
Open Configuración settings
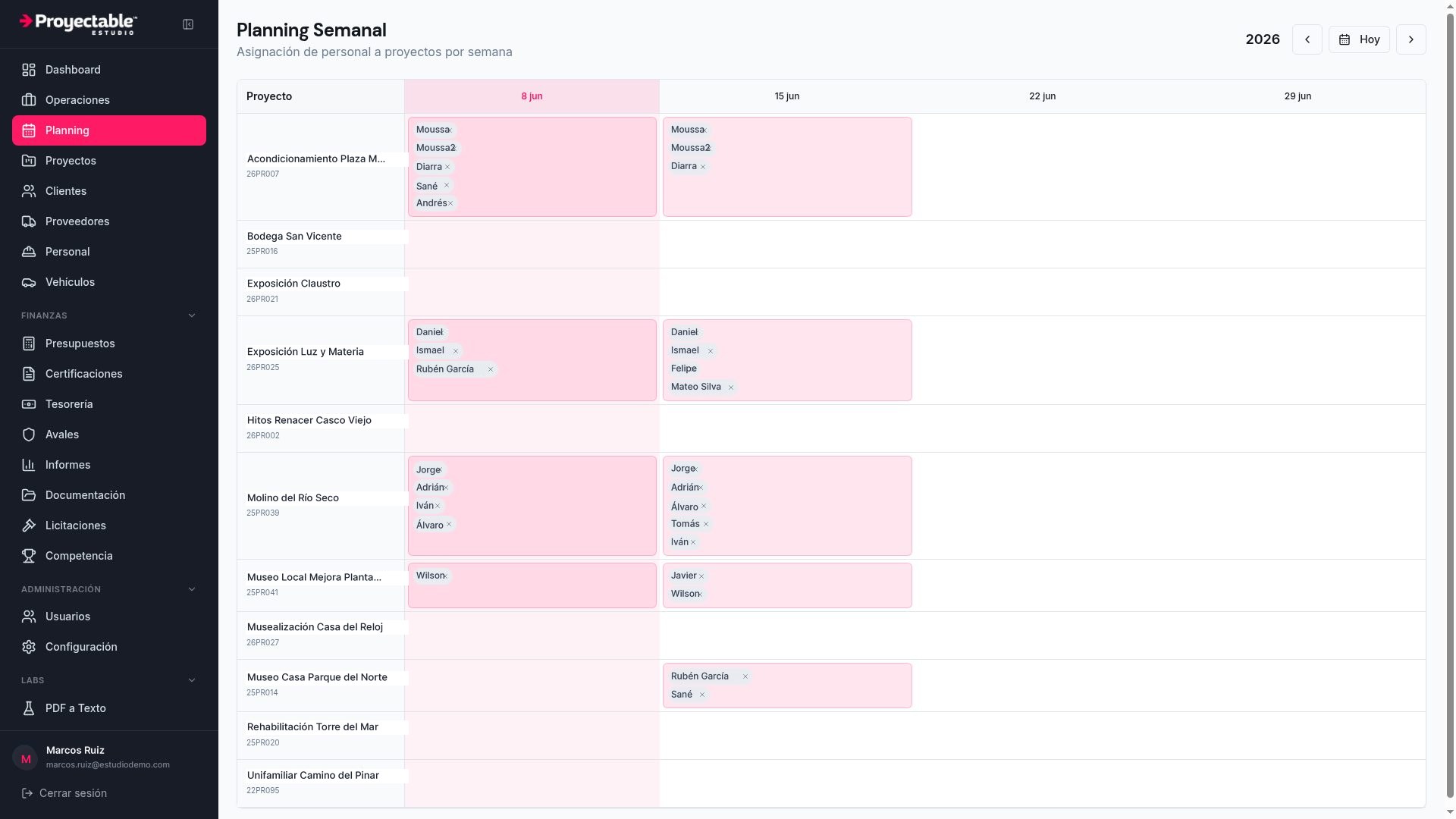point(109,647)
